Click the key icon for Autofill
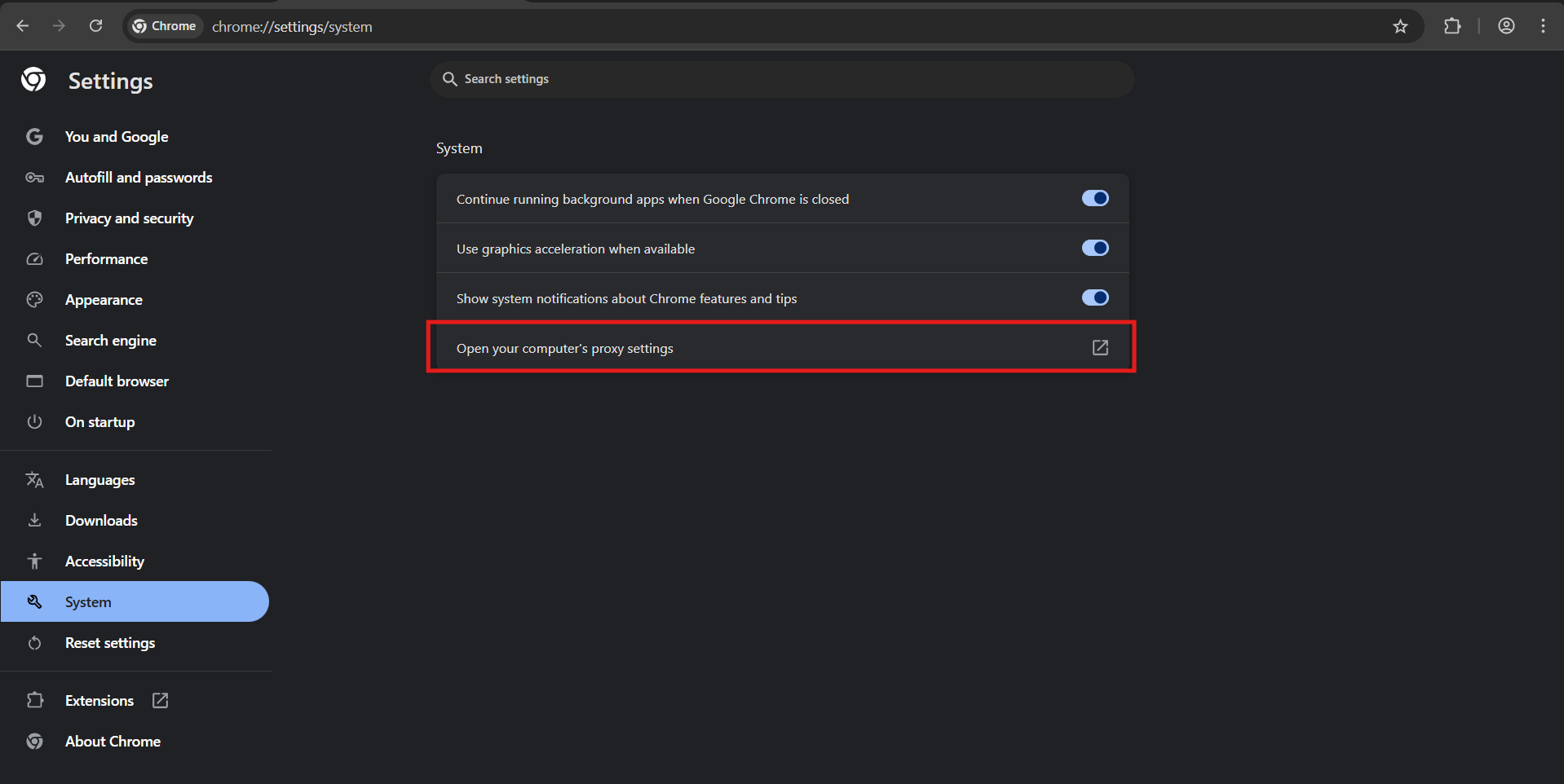Image resolution: width=1564 pixels, height=784 pixels. [x=34, y=178]
